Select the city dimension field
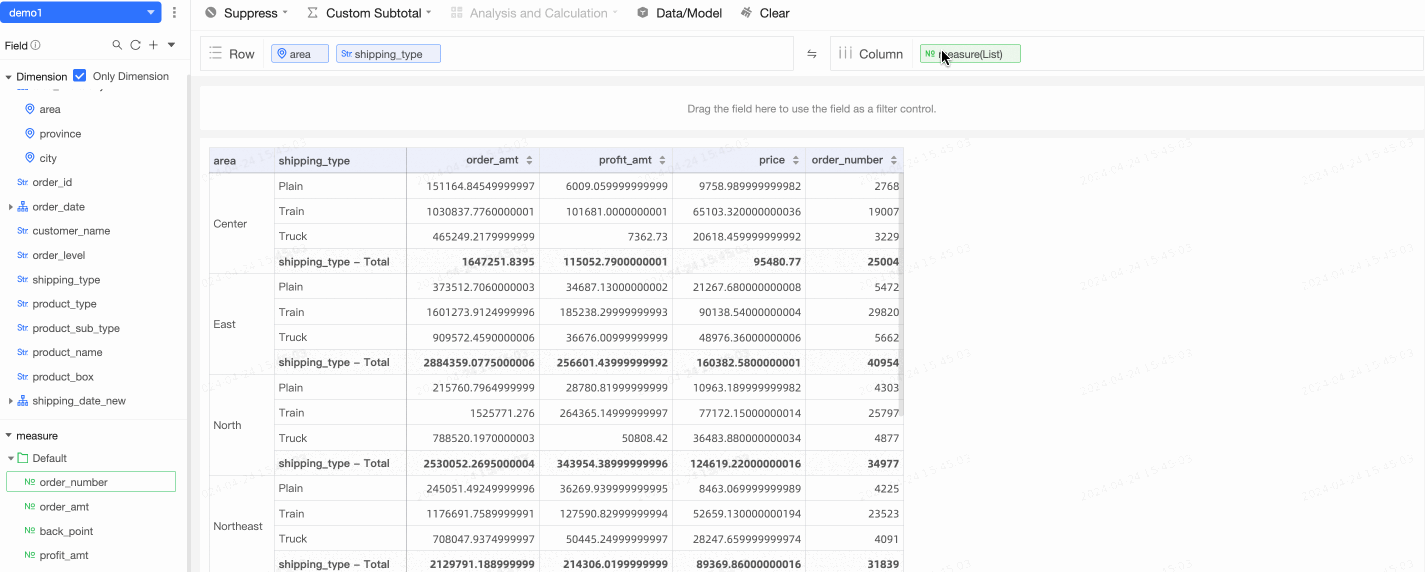Screen dimensions: 1425x572 pyautogui.click(x=48, y=158)
